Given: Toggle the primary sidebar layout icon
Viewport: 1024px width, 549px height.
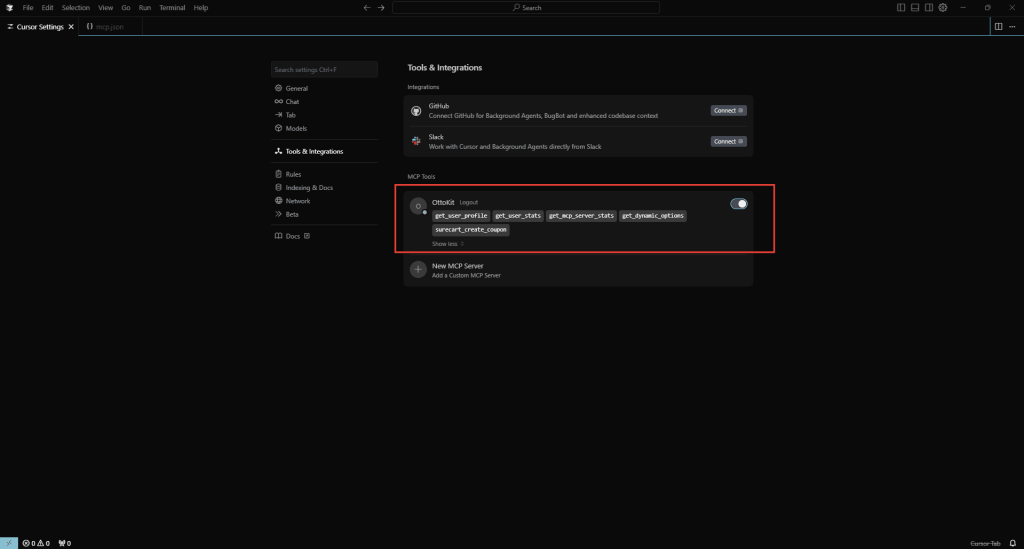Looking at the screenshot, I should (x=901, y=7).
